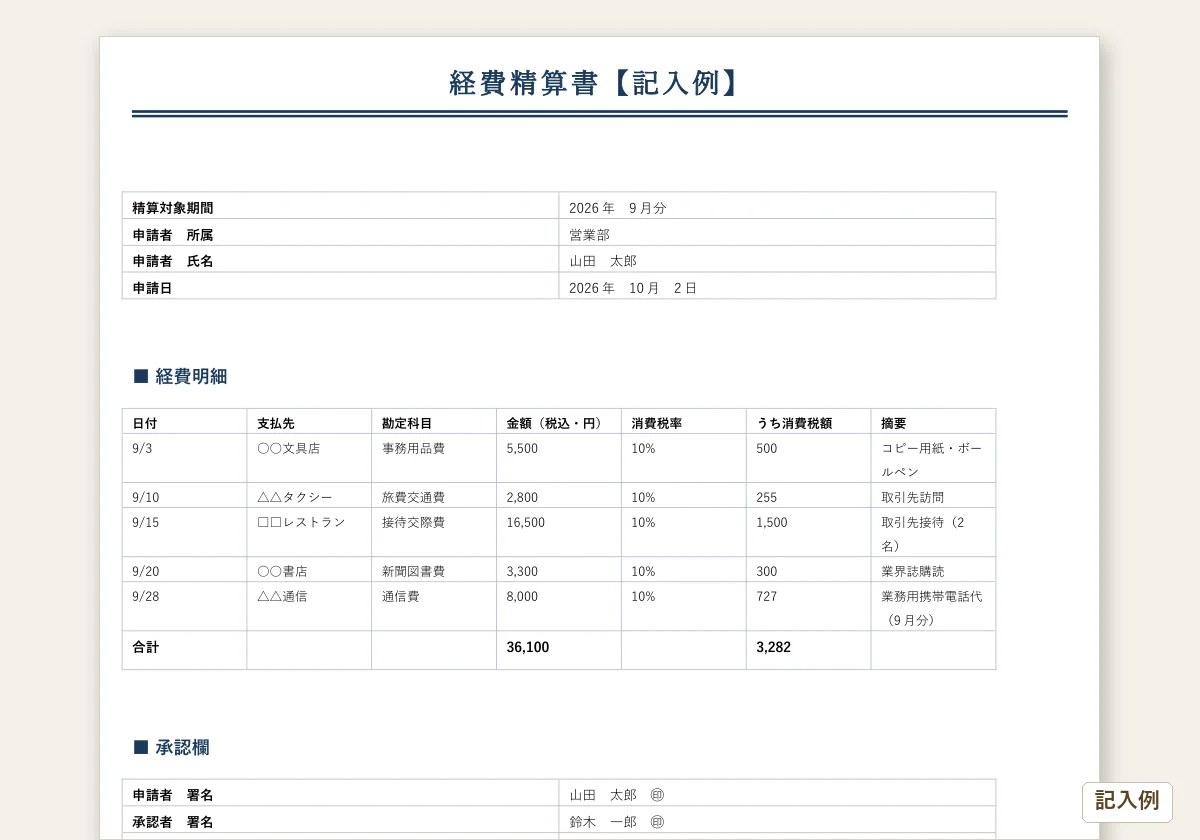
Task: Click the title 経費精算書【記入例】
Action: click(598, 83)
